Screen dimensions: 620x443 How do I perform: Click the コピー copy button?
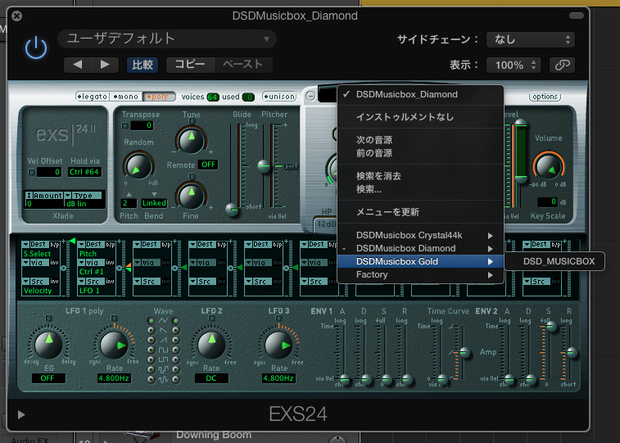[190, 65]
